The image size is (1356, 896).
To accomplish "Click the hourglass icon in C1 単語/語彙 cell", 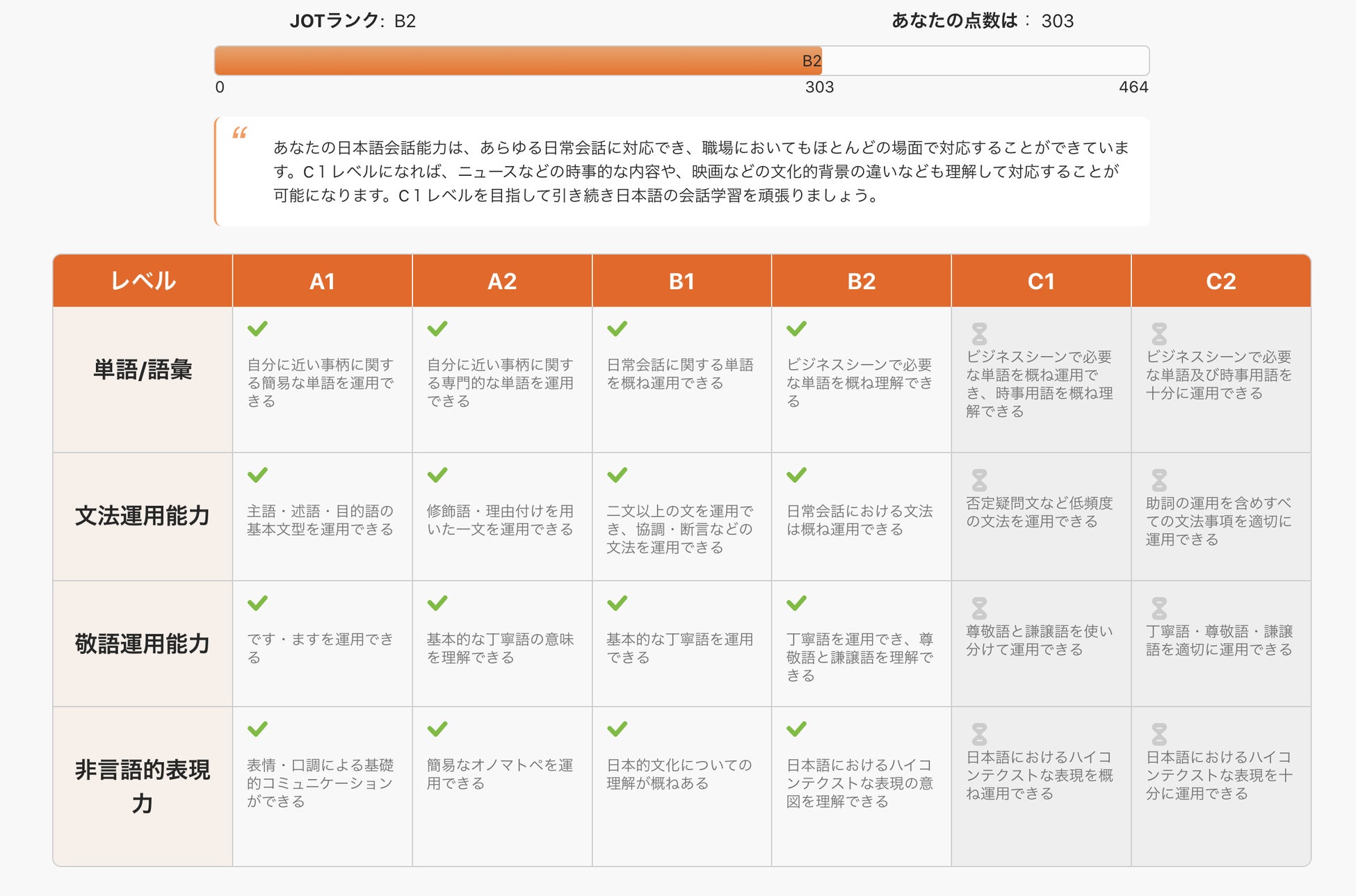I will click(979, 334).
